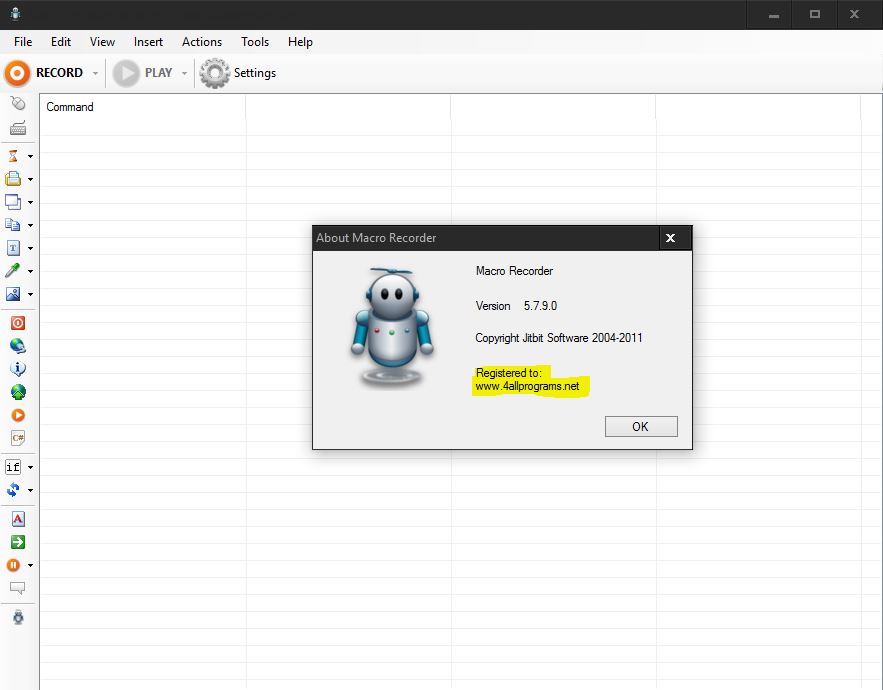Expand the repeat loop dropdown arrow
Screen dimensions: 883x690
(30, 491)
